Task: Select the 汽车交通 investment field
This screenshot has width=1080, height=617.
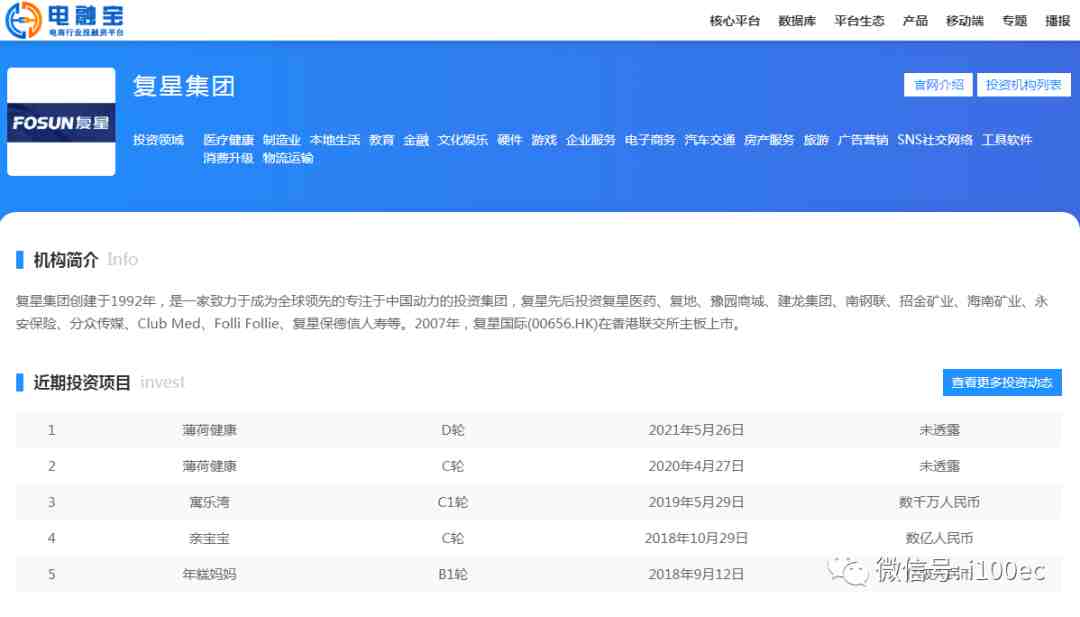Action: click(709, 140)
